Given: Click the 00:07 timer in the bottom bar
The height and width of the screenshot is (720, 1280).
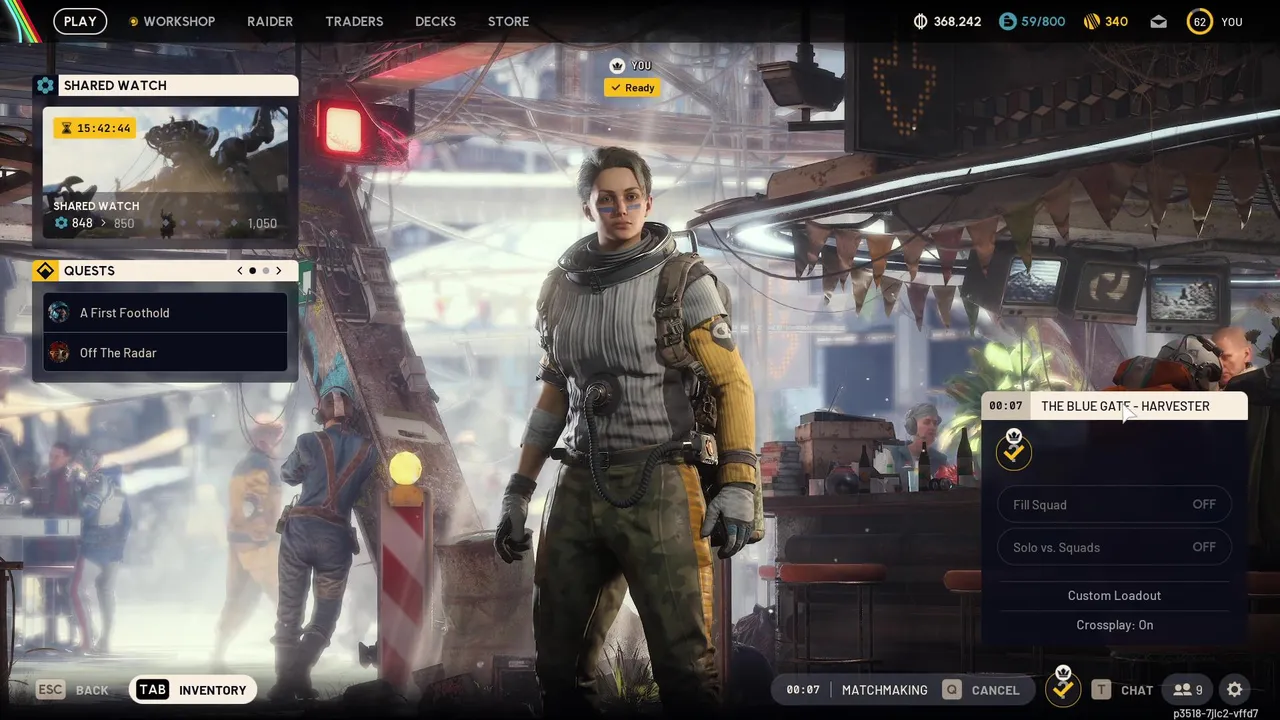Looking at the screenshot, I should click(803, 690).
